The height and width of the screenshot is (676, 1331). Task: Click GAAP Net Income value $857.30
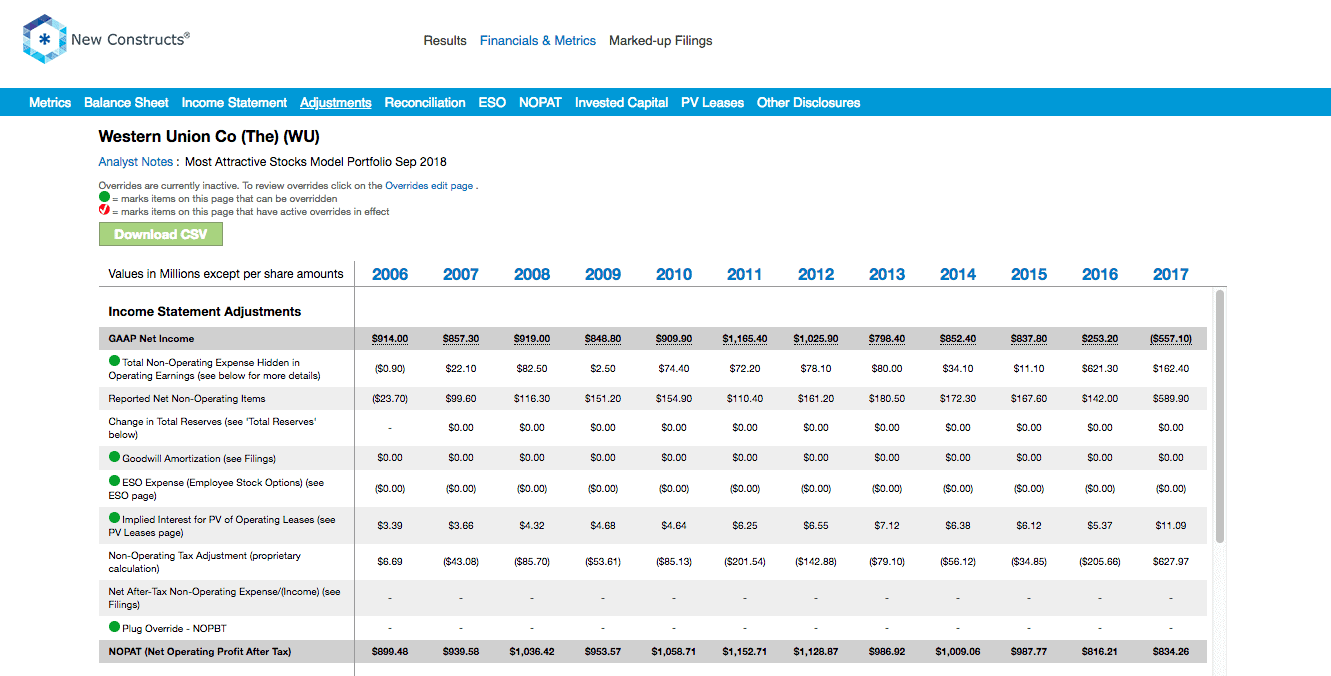point(461,339)
